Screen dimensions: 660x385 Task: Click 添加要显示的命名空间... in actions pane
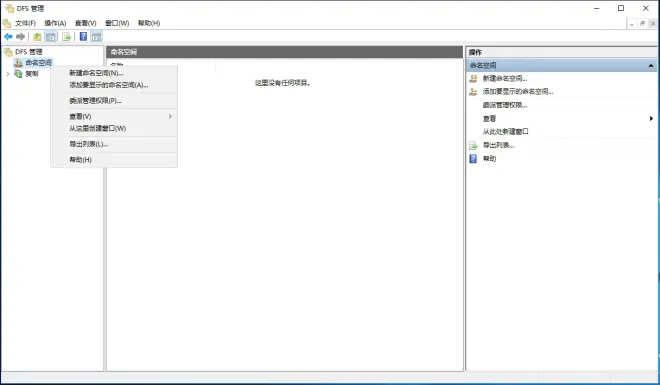518,91
